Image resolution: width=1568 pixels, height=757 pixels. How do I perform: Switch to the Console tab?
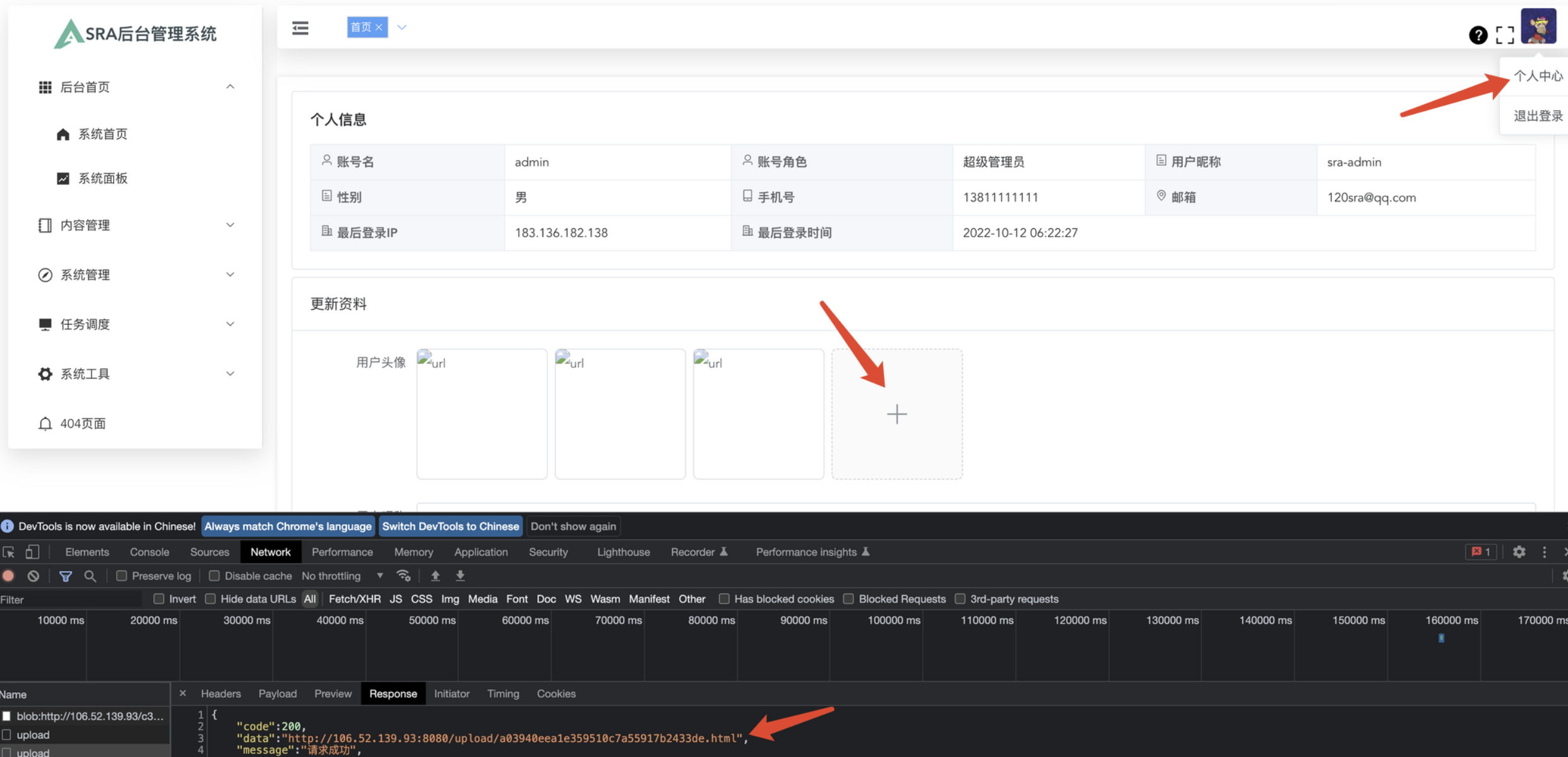tap(150, 552)
